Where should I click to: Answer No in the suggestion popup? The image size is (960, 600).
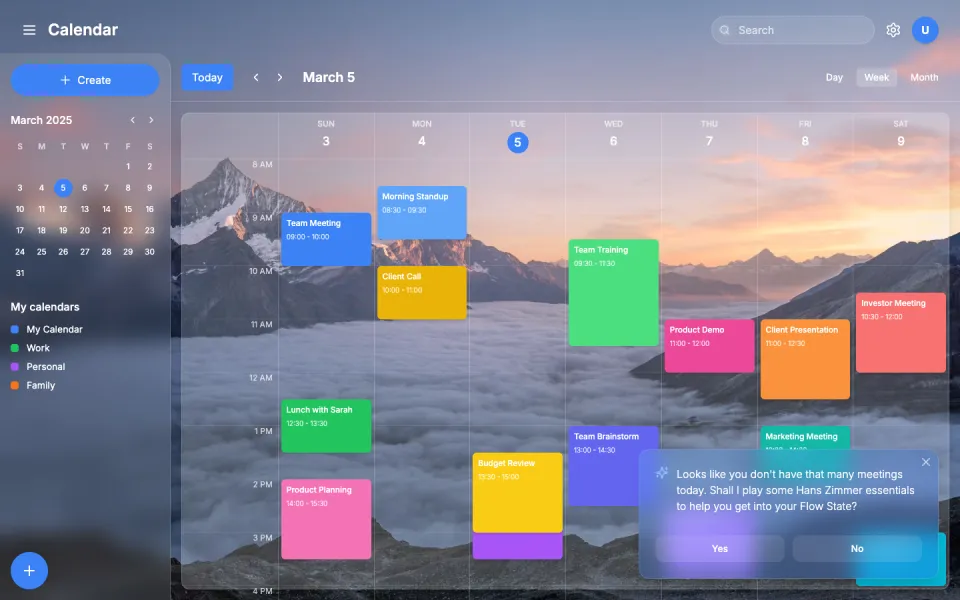coord(857,549)
